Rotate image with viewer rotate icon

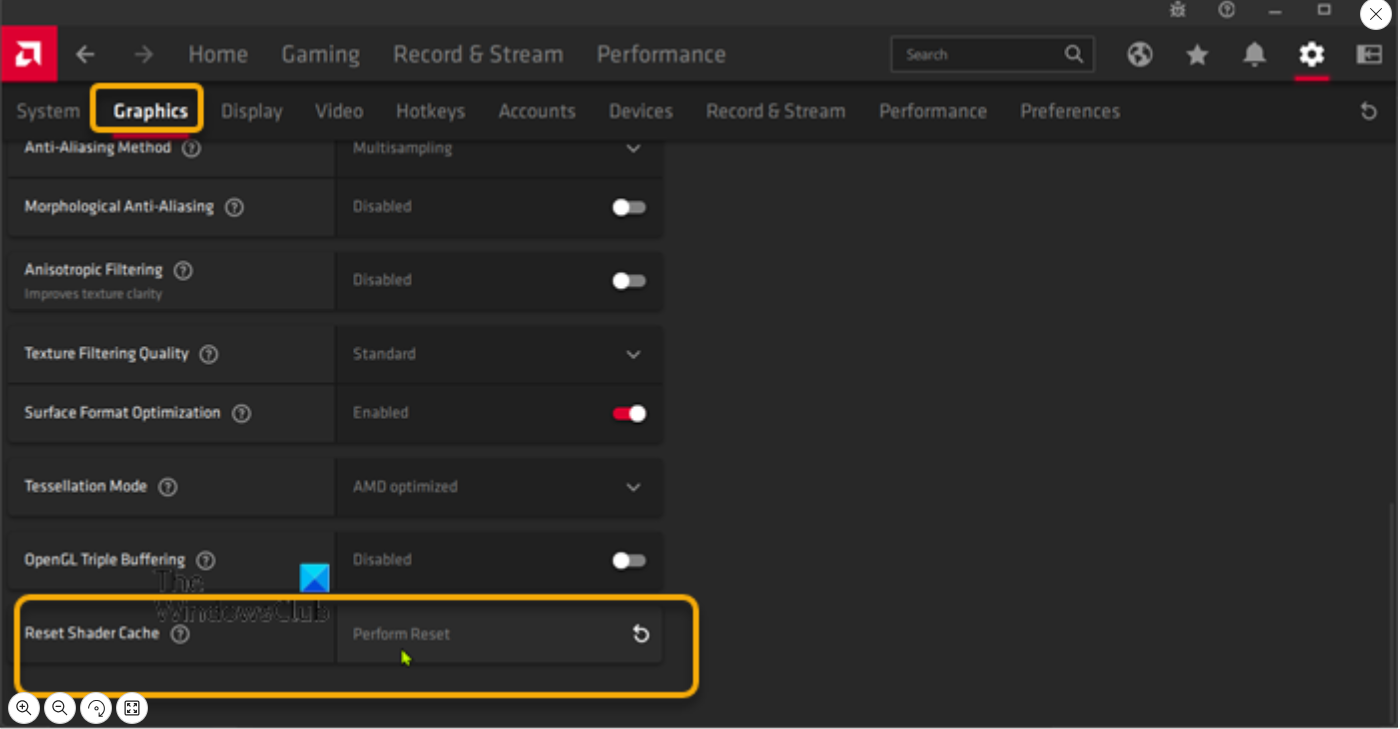coord(96,708)
